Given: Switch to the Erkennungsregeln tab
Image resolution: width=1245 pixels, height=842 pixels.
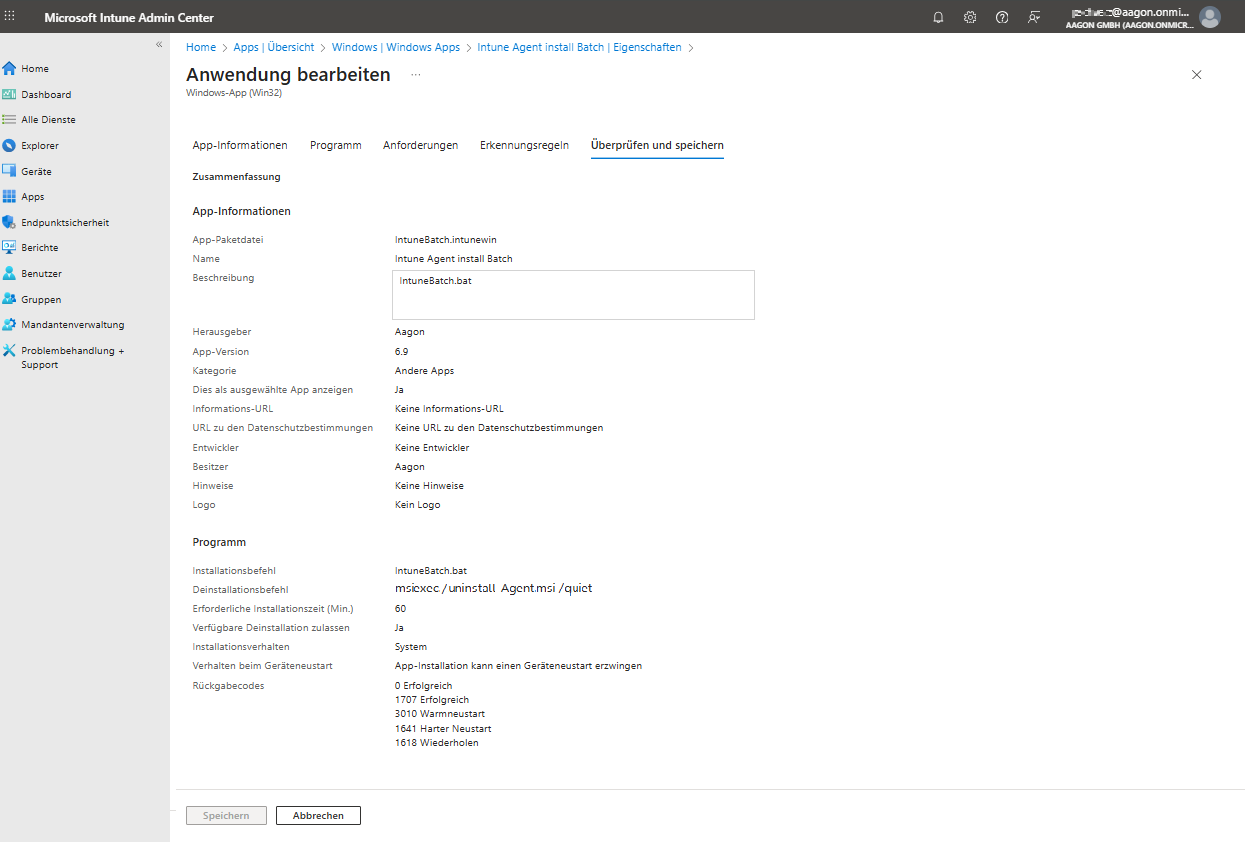Looking at the screenshot, I should (524, 146).
